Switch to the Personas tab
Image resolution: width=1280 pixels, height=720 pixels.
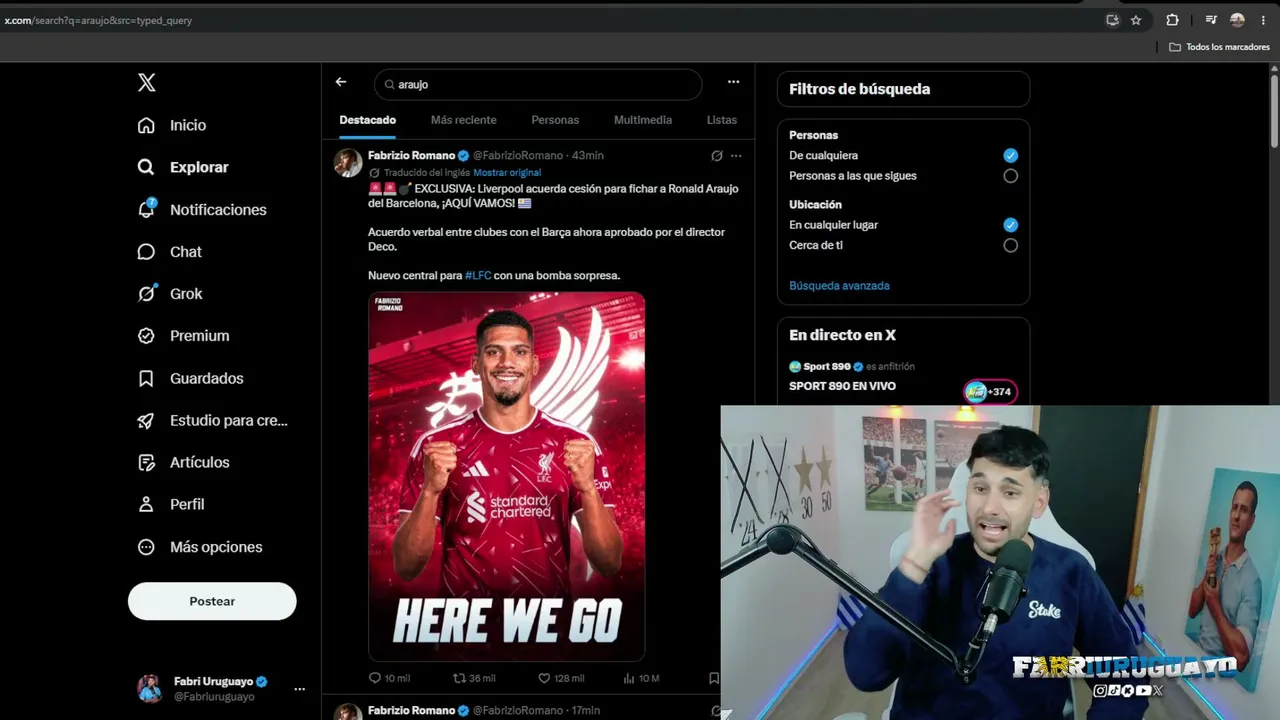point(555,120)
